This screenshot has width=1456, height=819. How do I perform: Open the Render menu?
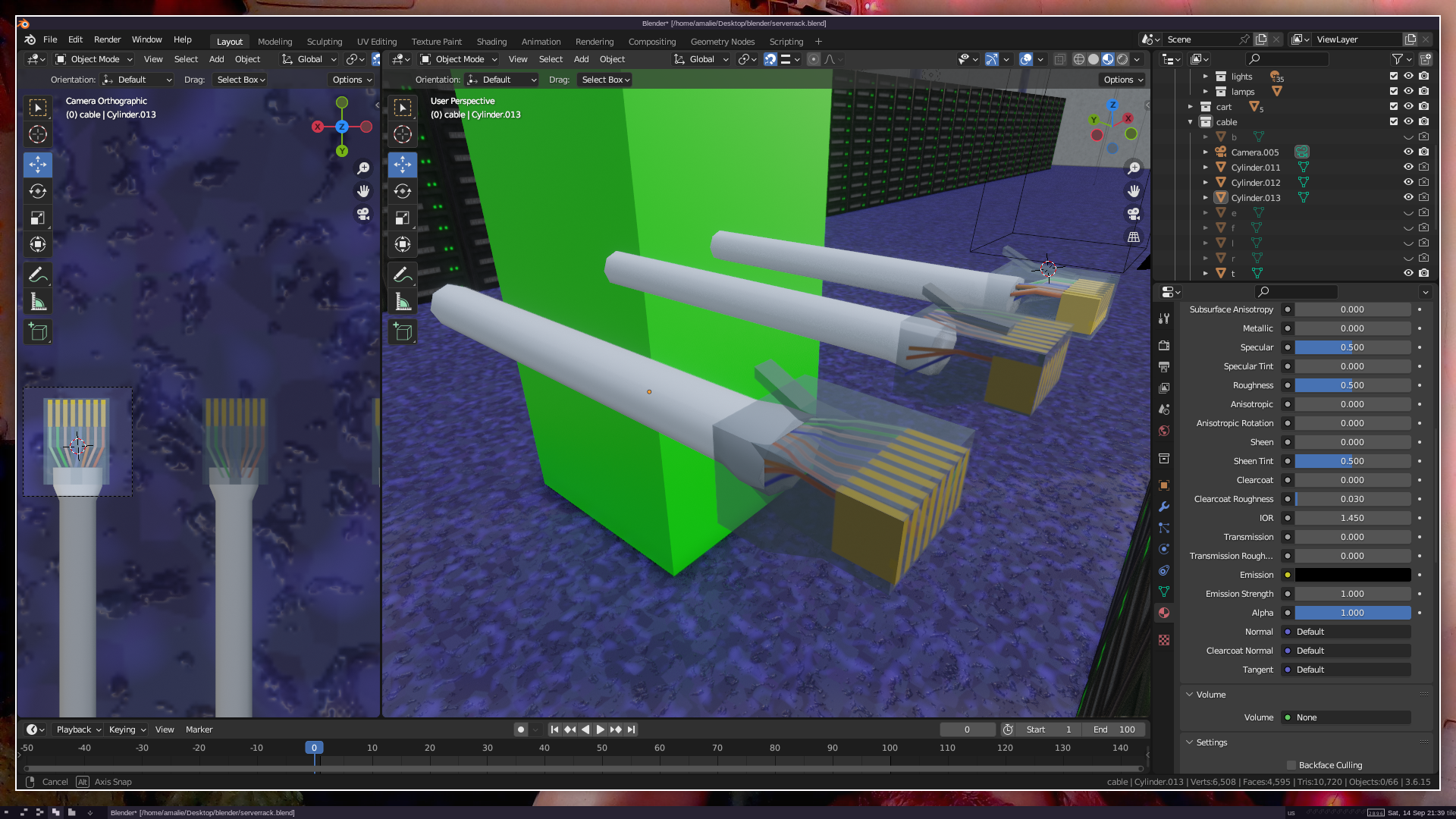(107, 39)
